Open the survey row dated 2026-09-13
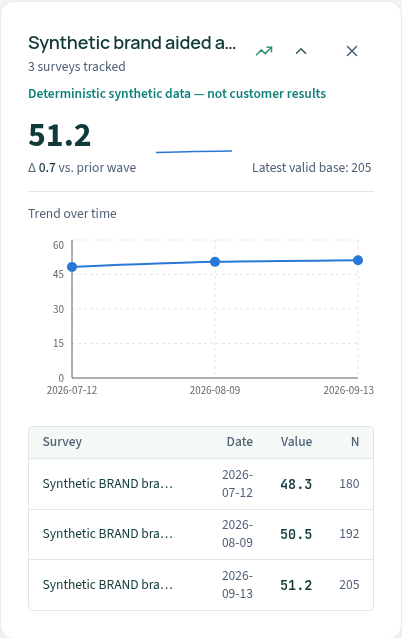The height and width of the screenshot is (638, 402). point(201,585)
